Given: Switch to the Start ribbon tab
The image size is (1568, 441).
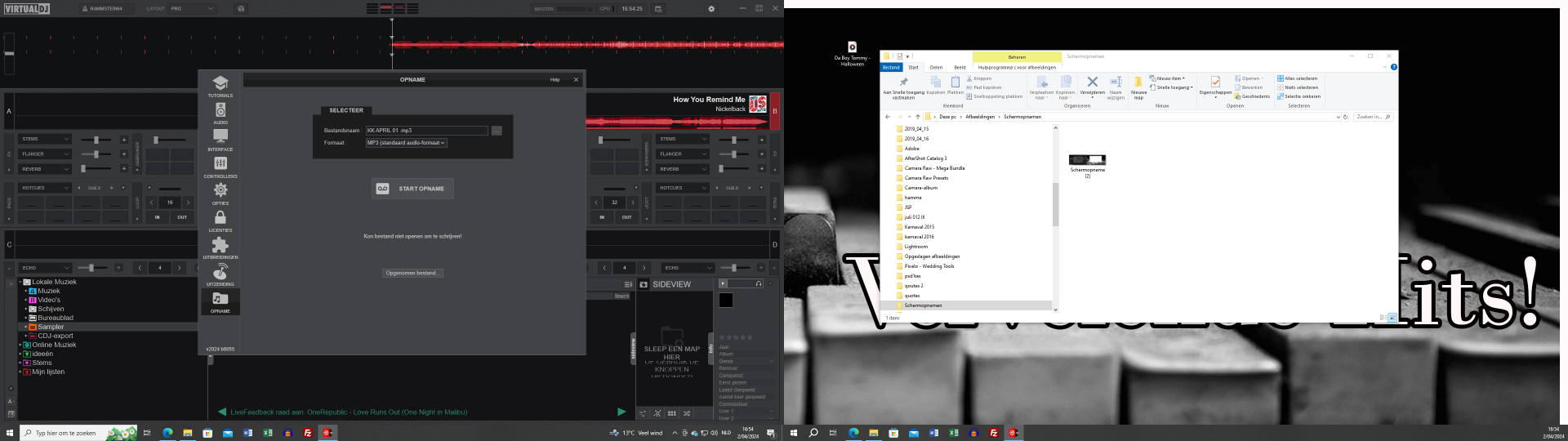Looking at the screenshot, I should [913, 68].
